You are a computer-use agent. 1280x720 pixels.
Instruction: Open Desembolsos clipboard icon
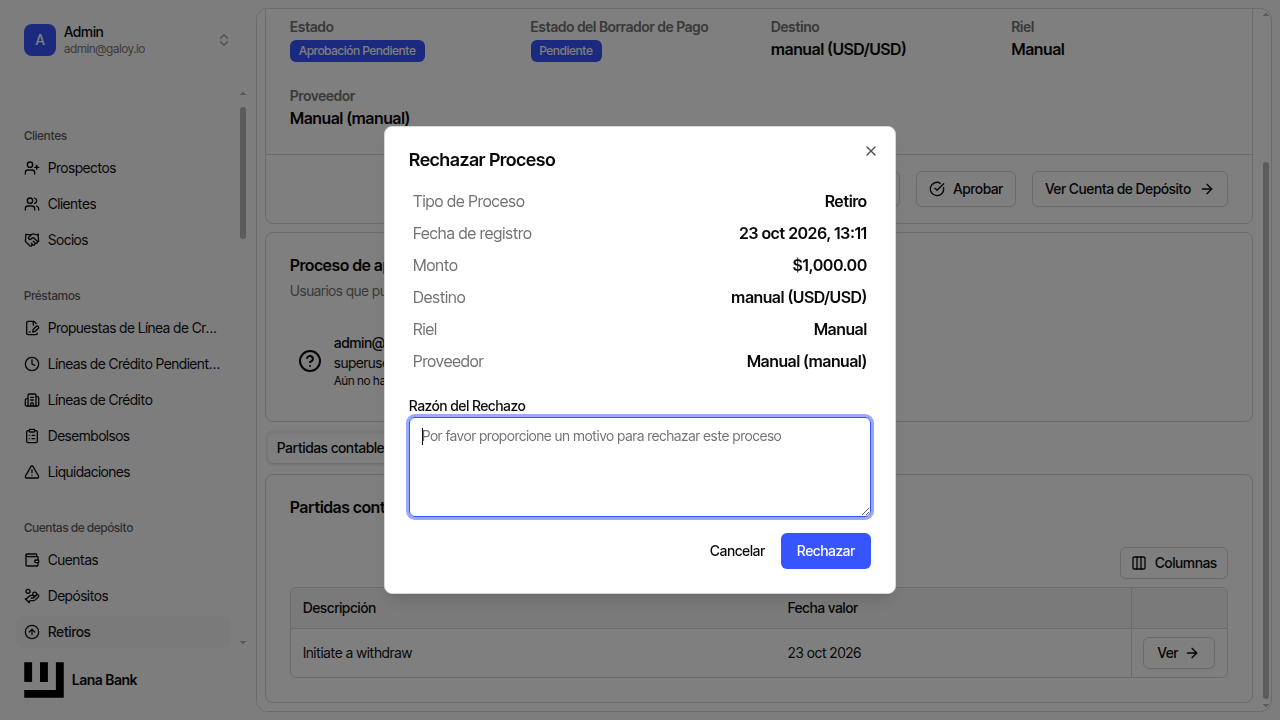32,436
